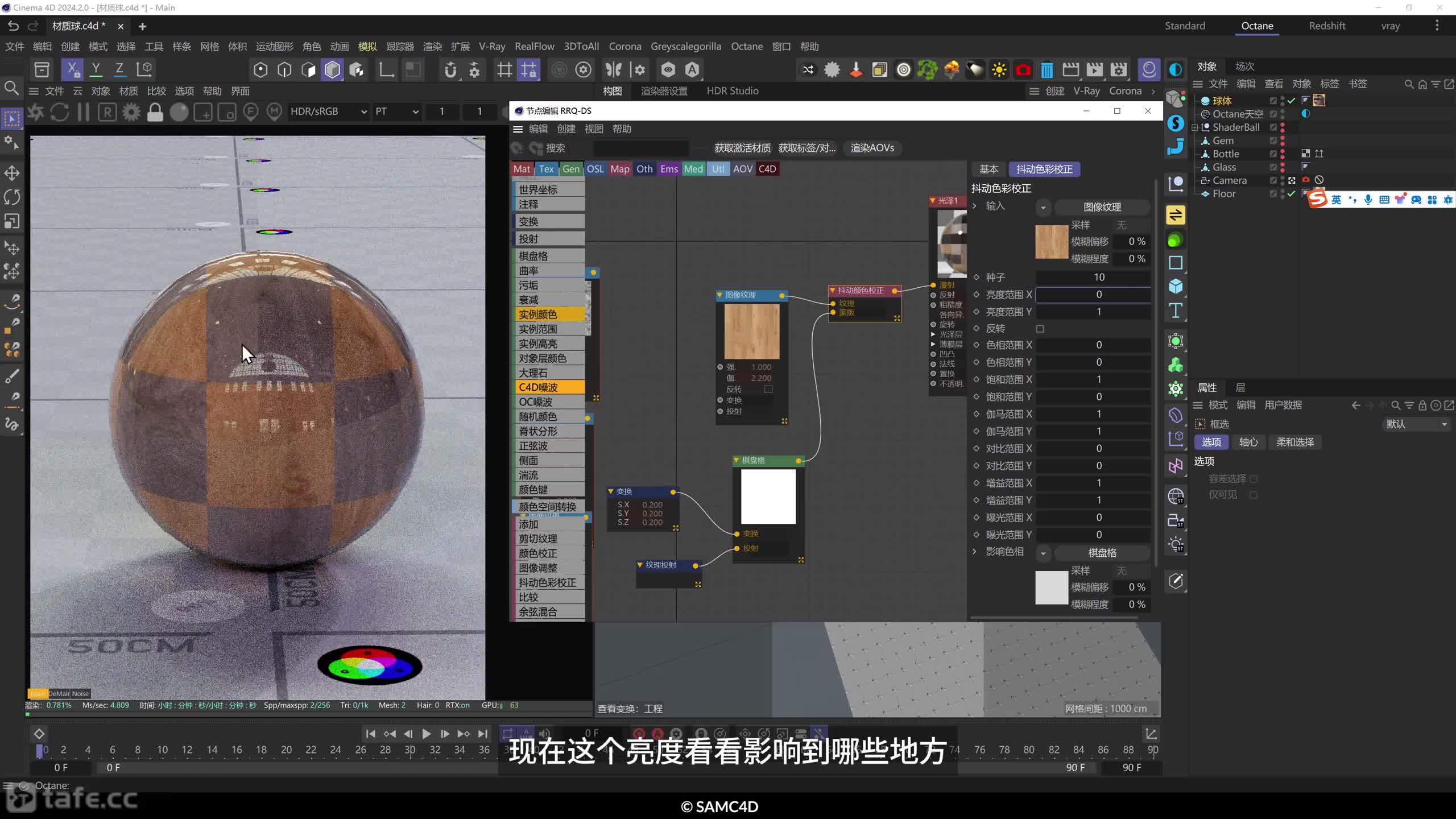
Task: Toggle the 反转 checkbox on image texture node
Action: [768, 389]
